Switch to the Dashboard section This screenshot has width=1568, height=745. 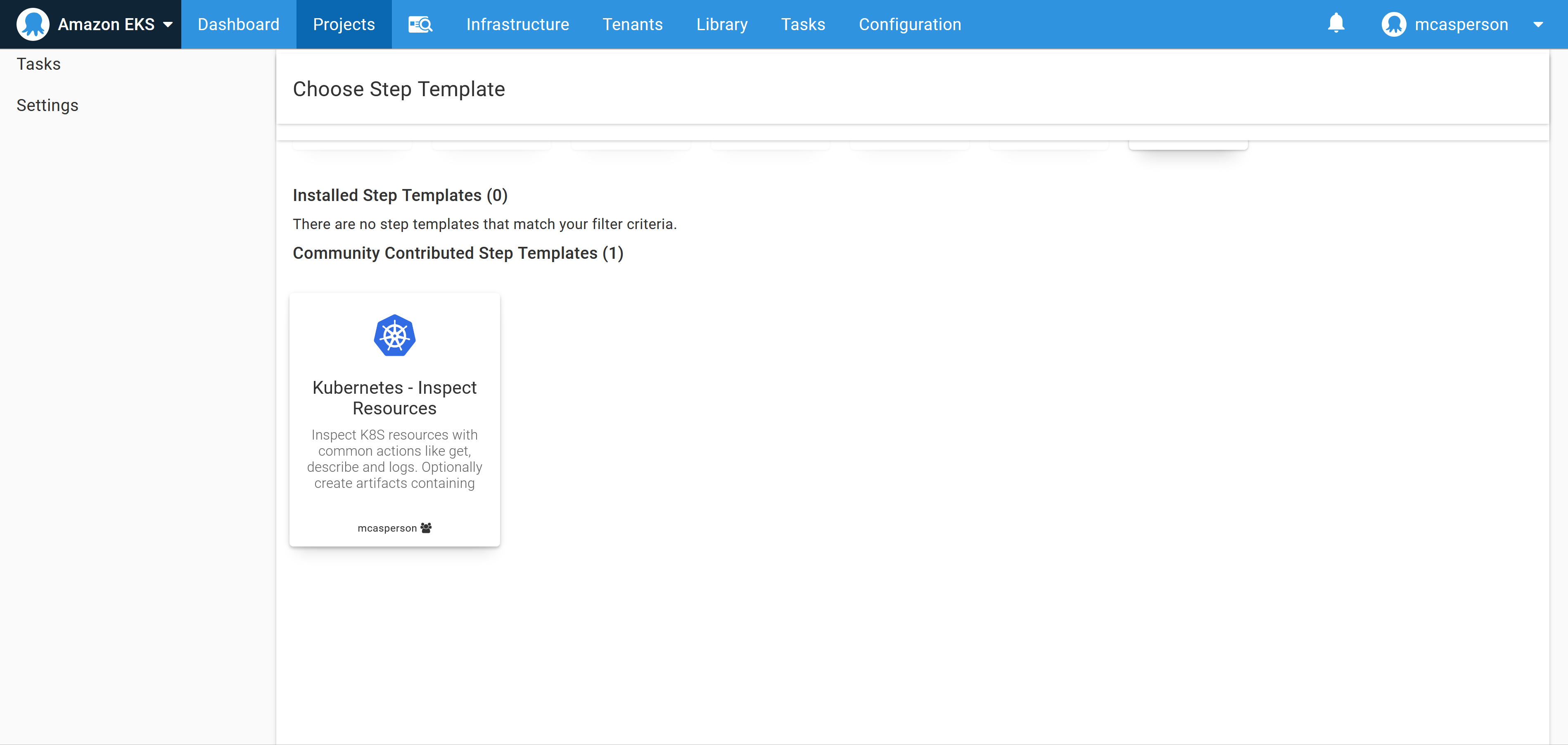(239, 24)
